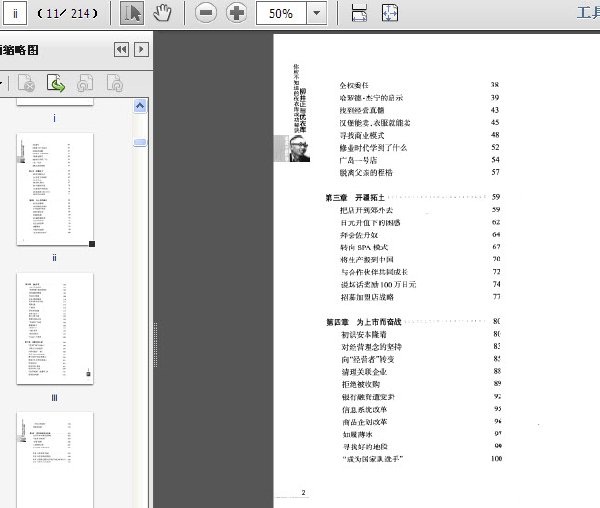
Task: Edit the page number field showing ii
Action: [15, 13]
